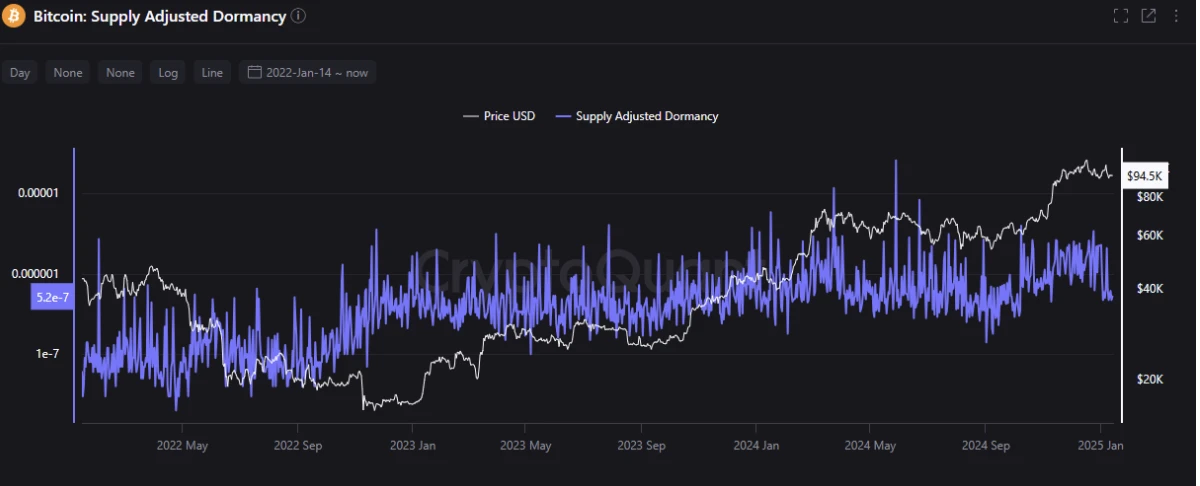
Task: Enter fullscreen chart view
Action: pos(1120,16)
